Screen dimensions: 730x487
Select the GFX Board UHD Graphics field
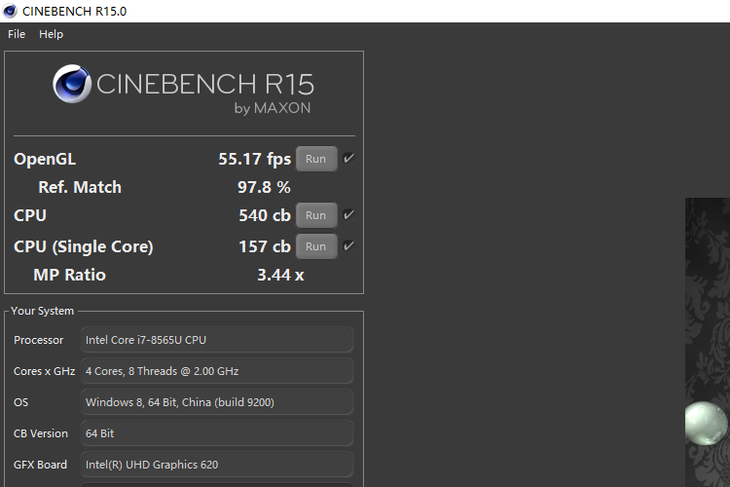click(x=217, y=465)
